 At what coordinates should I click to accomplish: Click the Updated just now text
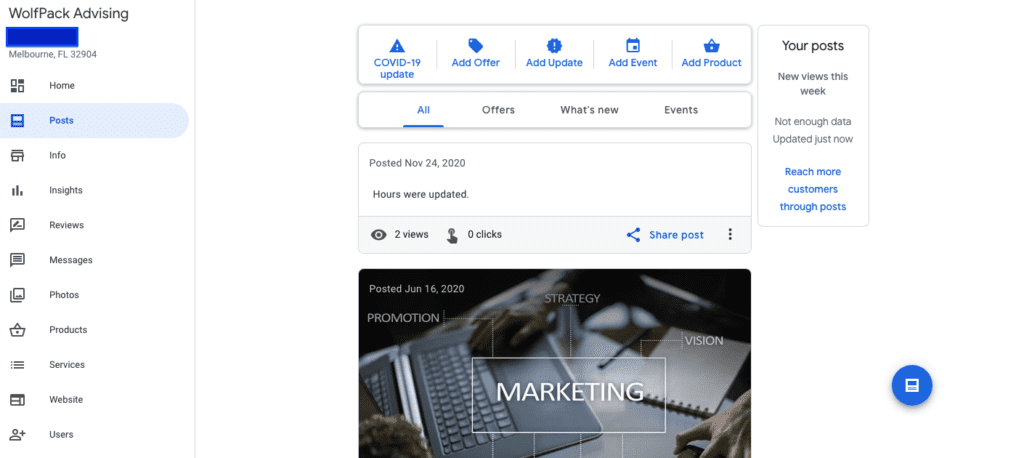click(813, 139)
